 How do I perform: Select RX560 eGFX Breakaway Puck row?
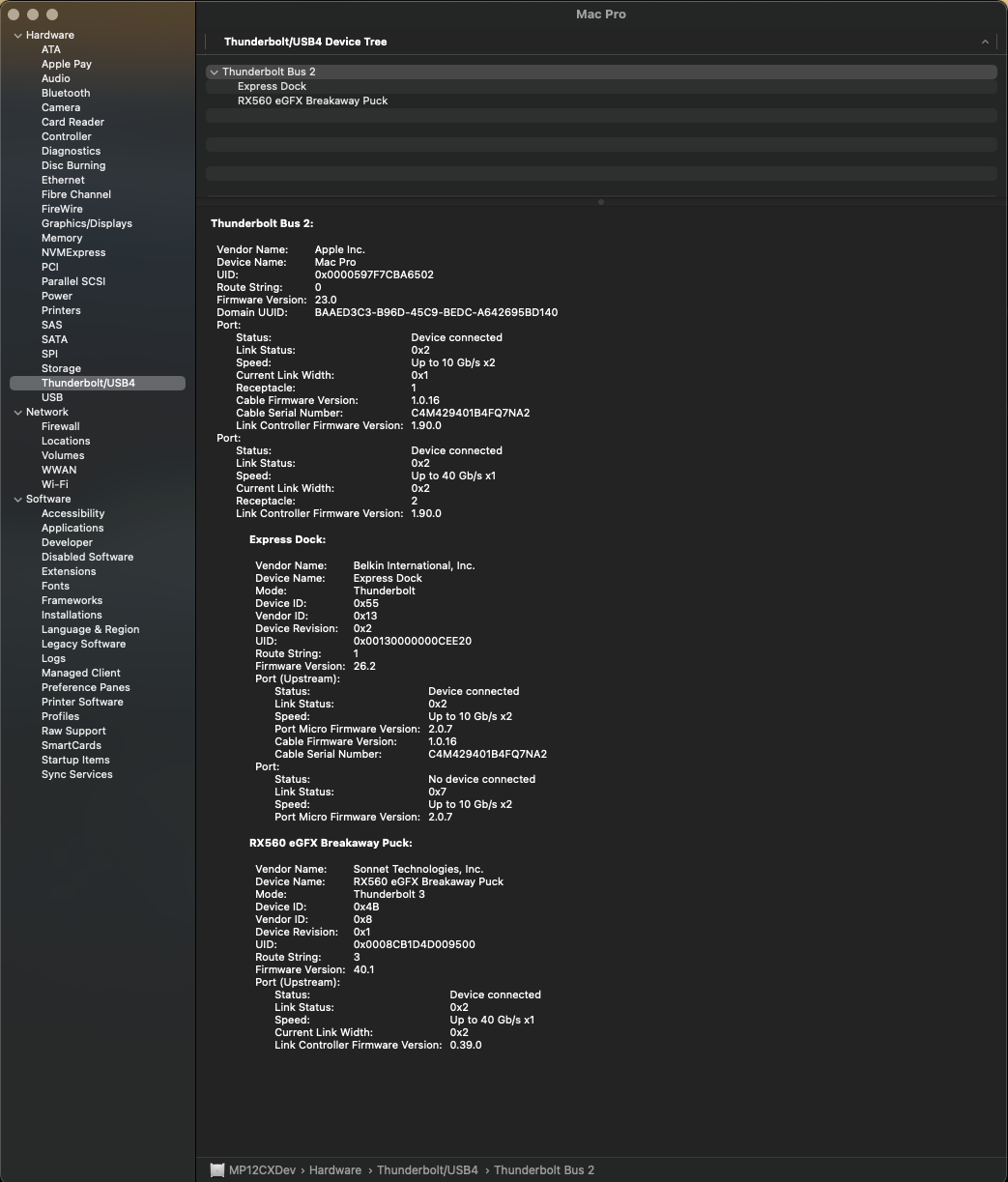tap(601, 101)
